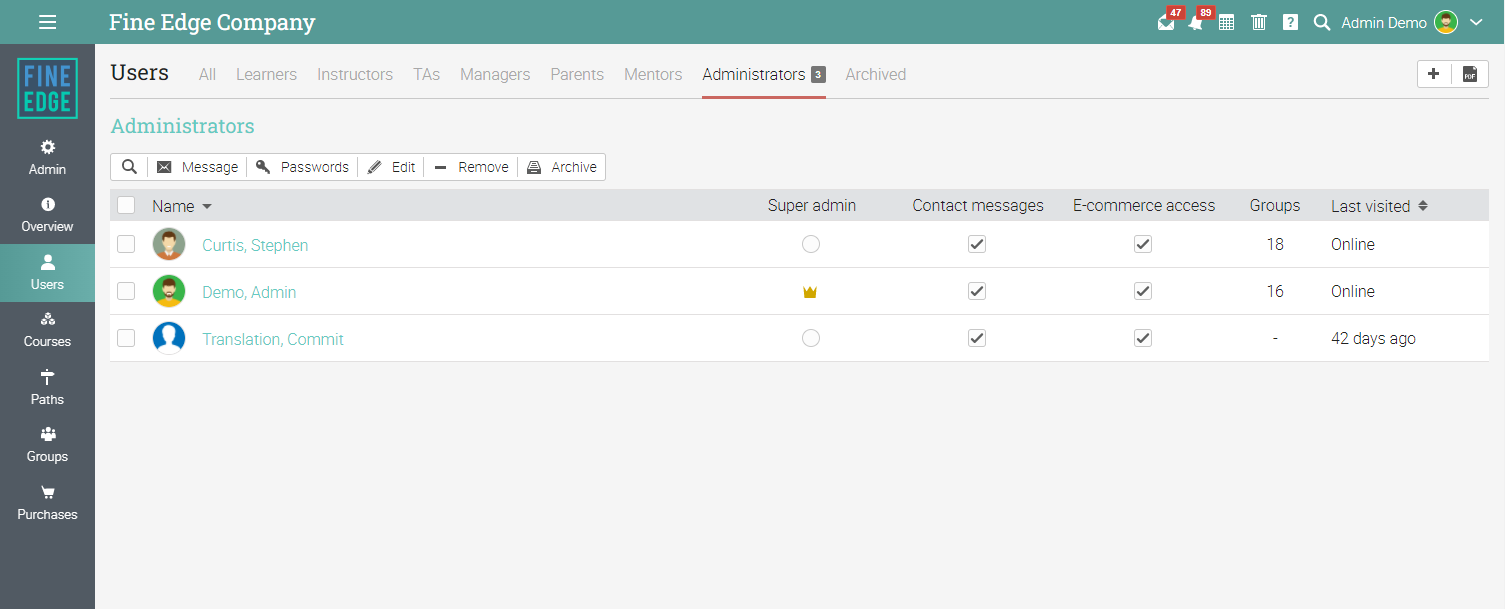This screenshot has height=609, width=1505.
Task: Open Purchases in the sidebar
Action: pos(47,503)
